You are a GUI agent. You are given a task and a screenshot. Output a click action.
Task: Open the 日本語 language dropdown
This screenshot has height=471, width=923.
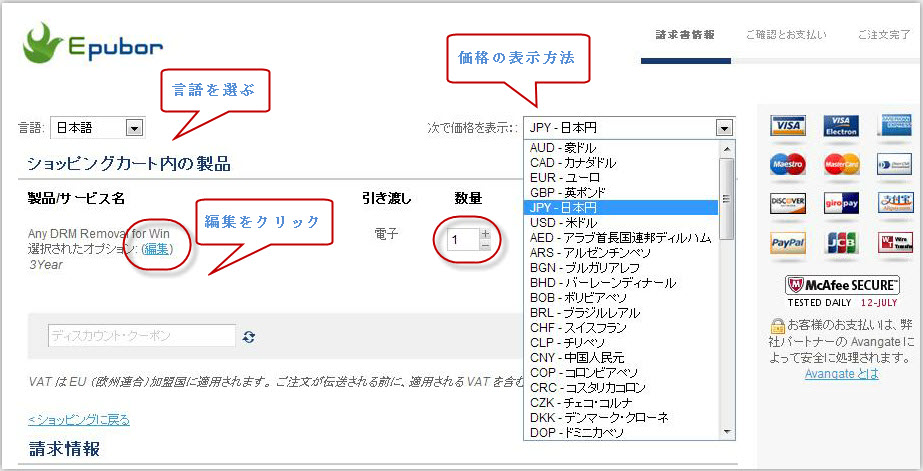[98, 128]
